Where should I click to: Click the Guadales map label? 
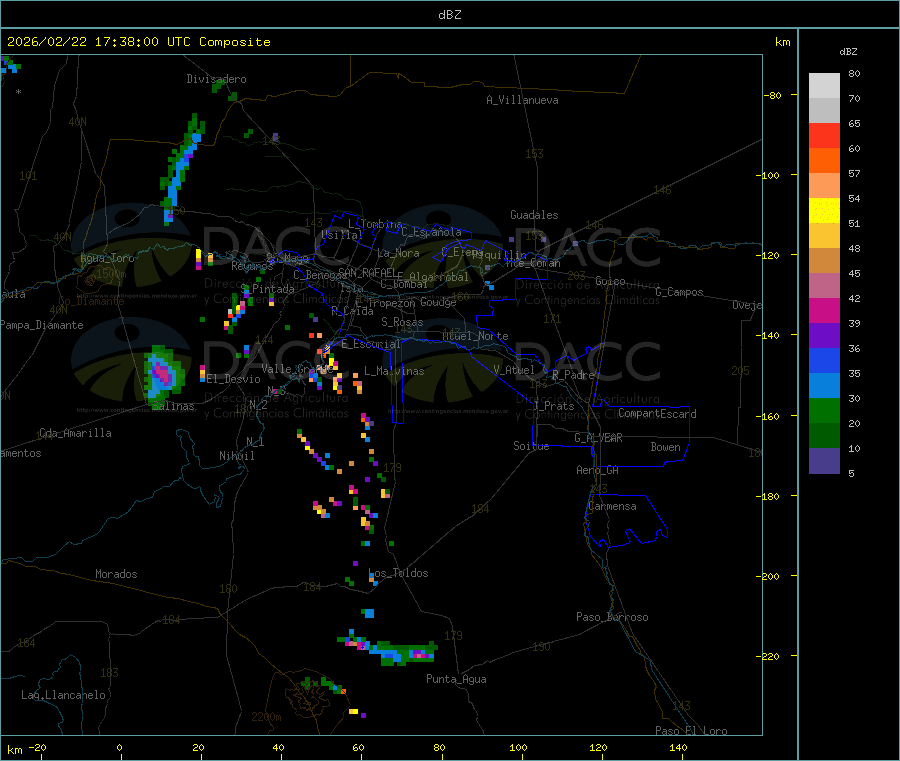coord(534,215)
